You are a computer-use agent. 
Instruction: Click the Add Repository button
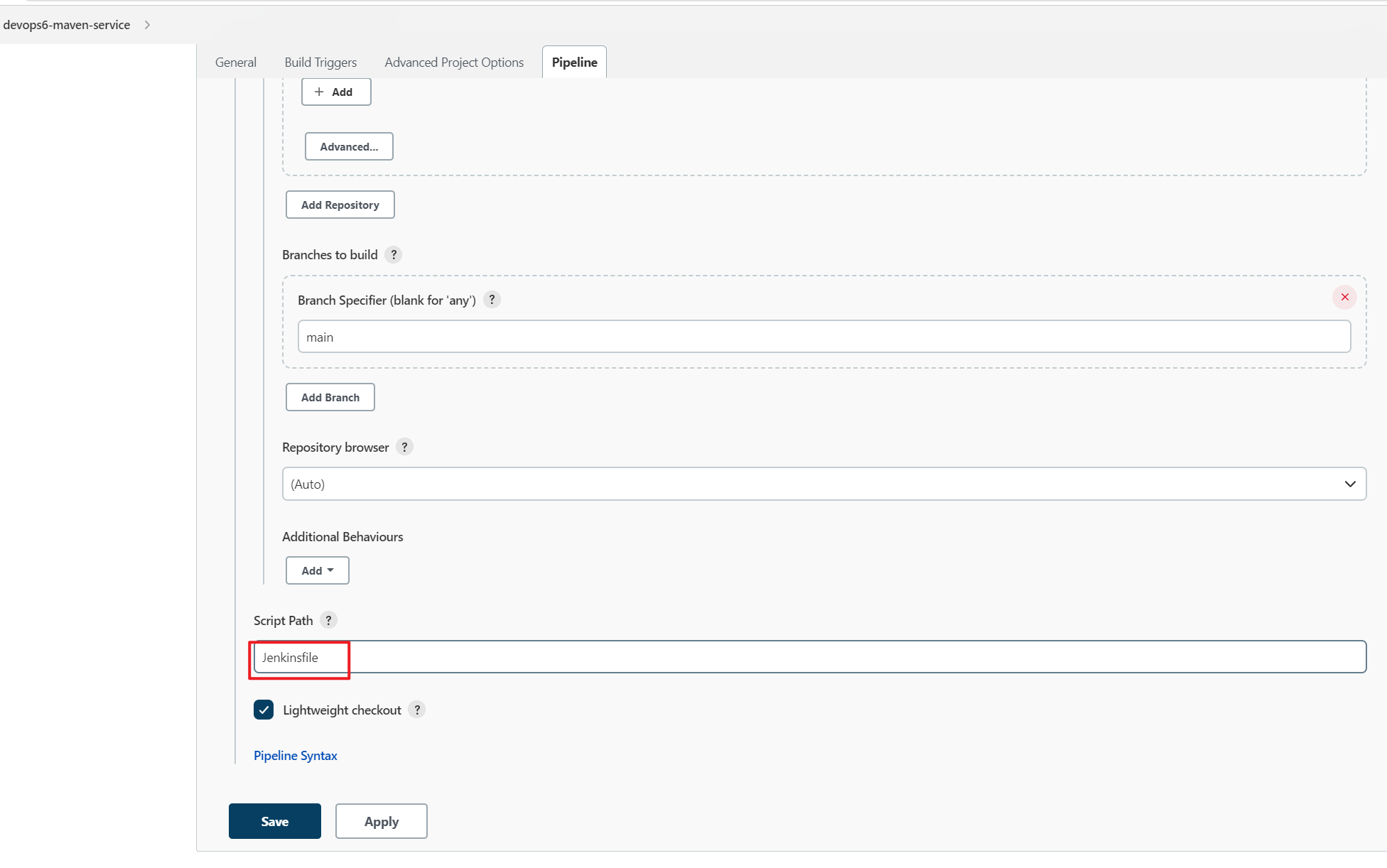click(x=340, y=204)
